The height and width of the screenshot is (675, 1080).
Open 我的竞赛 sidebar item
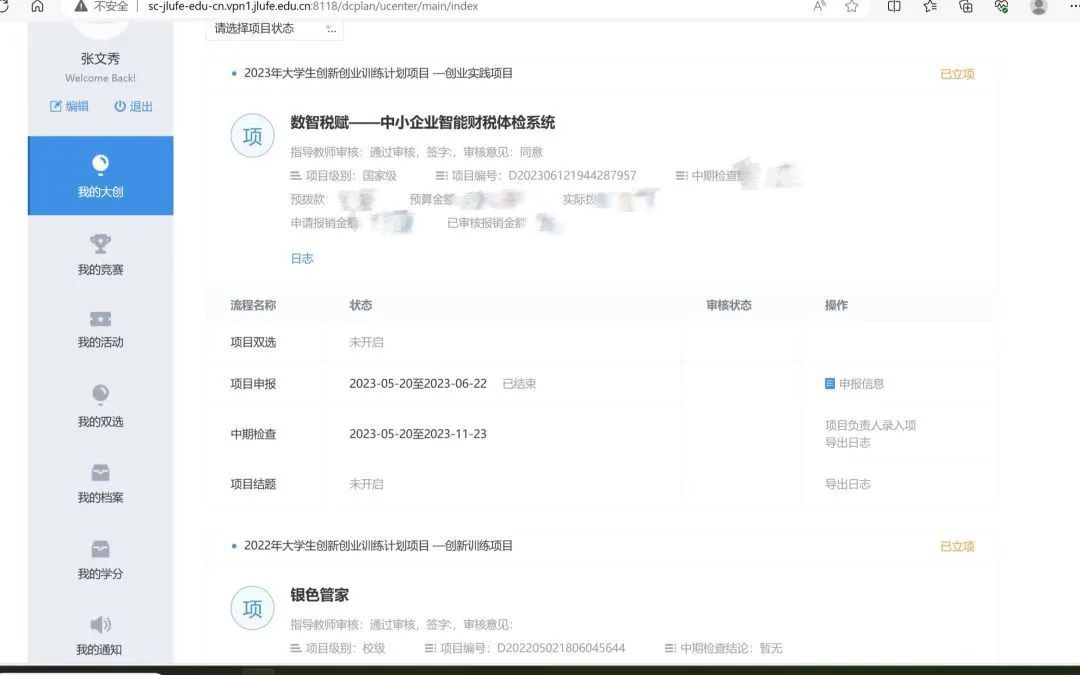(101, 255)
